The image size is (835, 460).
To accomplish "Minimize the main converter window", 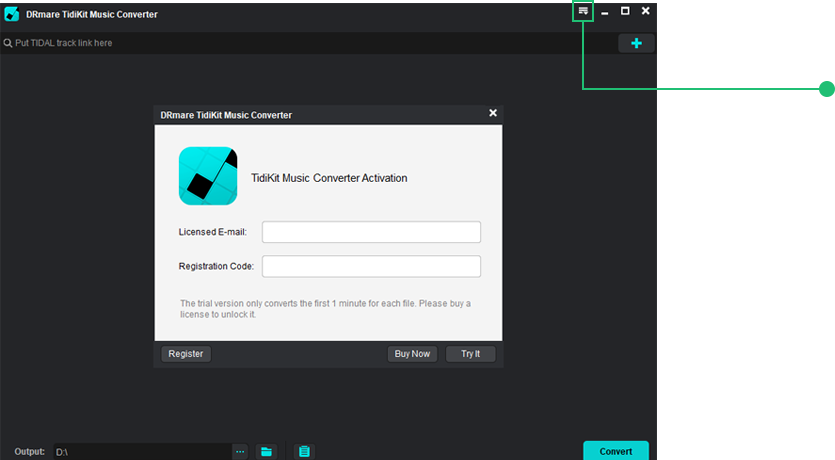I will (x=604, y=12).
